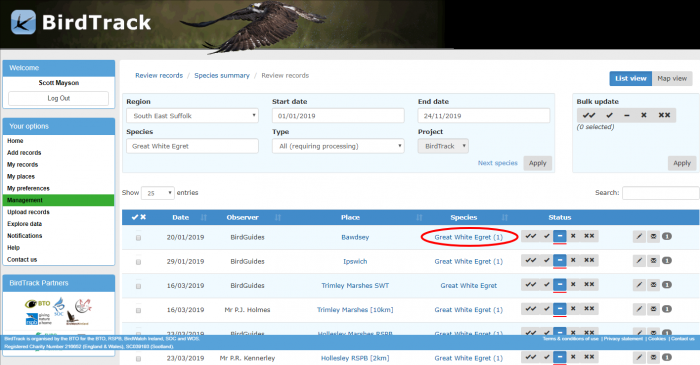Switch to Map view tab

(x=672, y=79)
